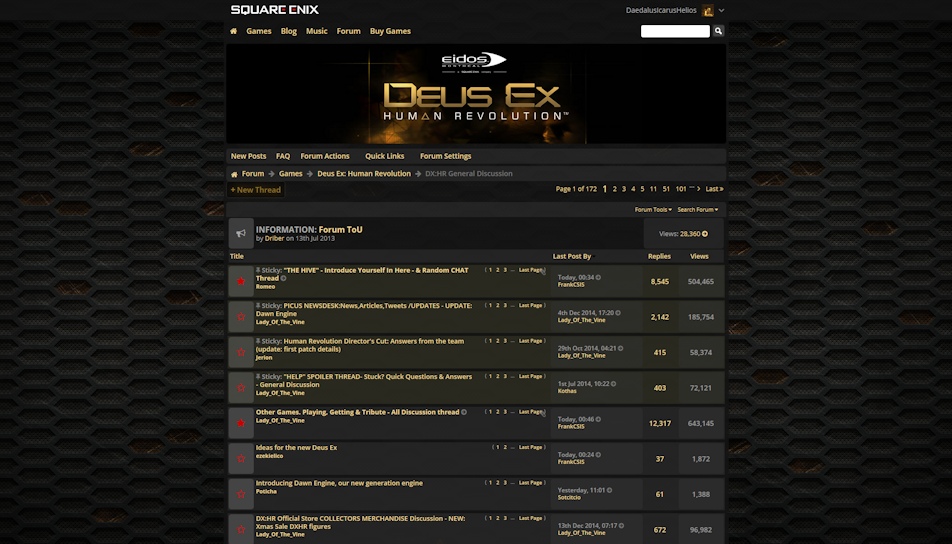Expand the user account dropdown arrow
Viewport: 952px width, 544px height.
[721, 10]
